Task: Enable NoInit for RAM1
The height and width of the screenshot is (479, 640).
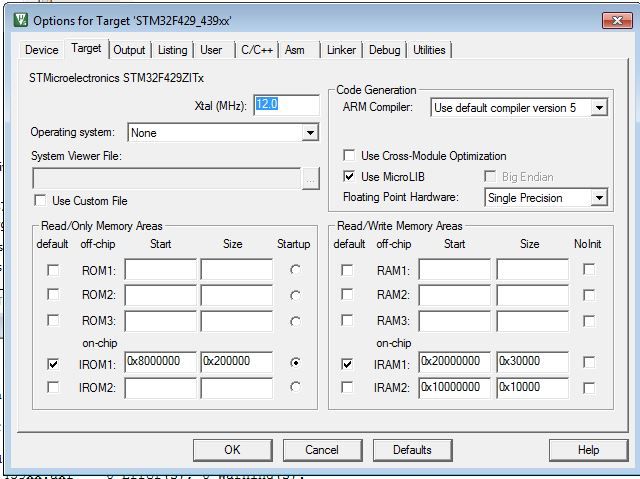Action: click(x=589, y=269)
